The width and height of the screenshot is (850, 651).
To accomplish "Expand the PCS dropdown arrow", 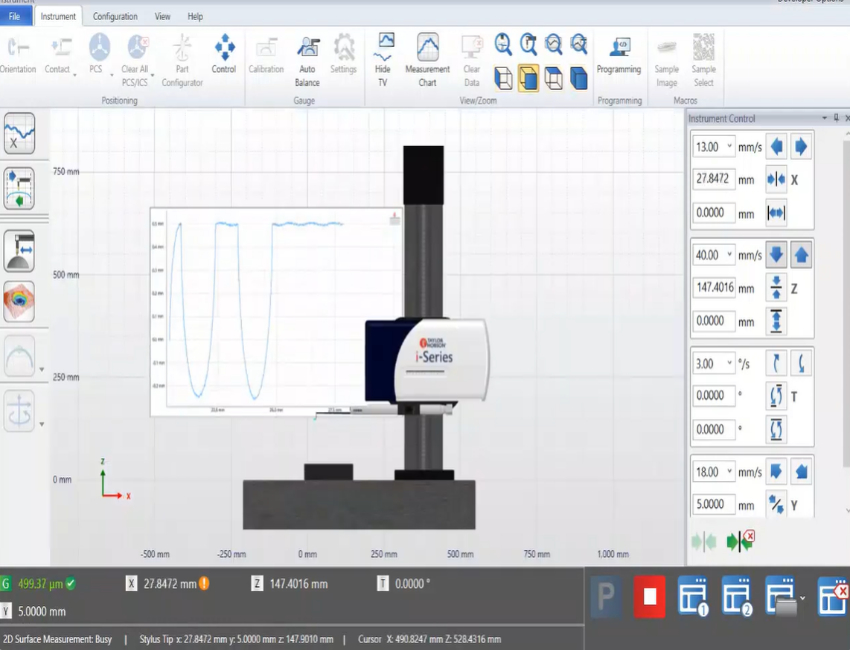I will coord(112,75).
